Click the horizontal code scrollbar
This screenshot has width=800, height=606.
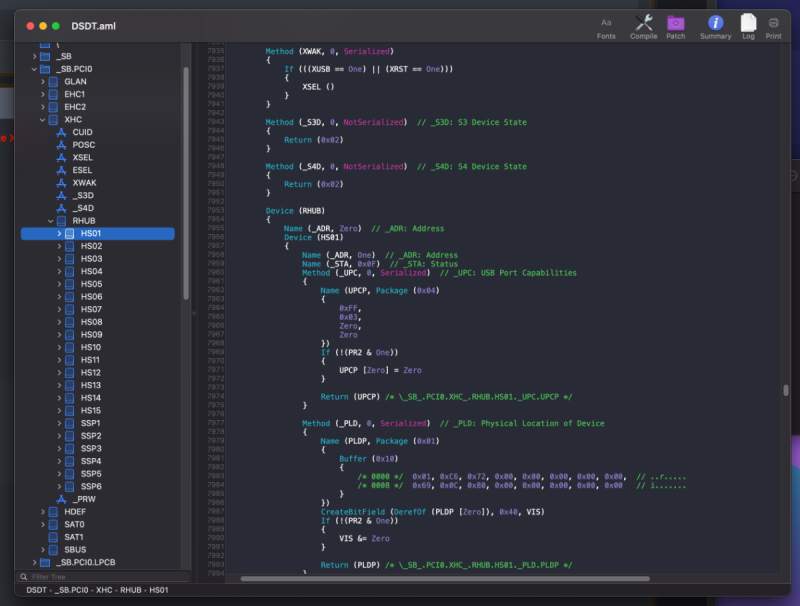pyautogui.click(x=445, y=578)
